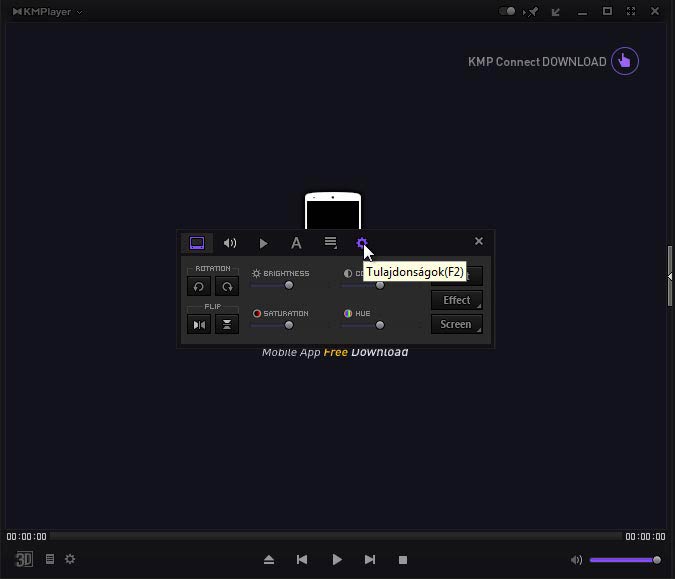Flip video horizontally
675x579 pixels.
[199, 325]
